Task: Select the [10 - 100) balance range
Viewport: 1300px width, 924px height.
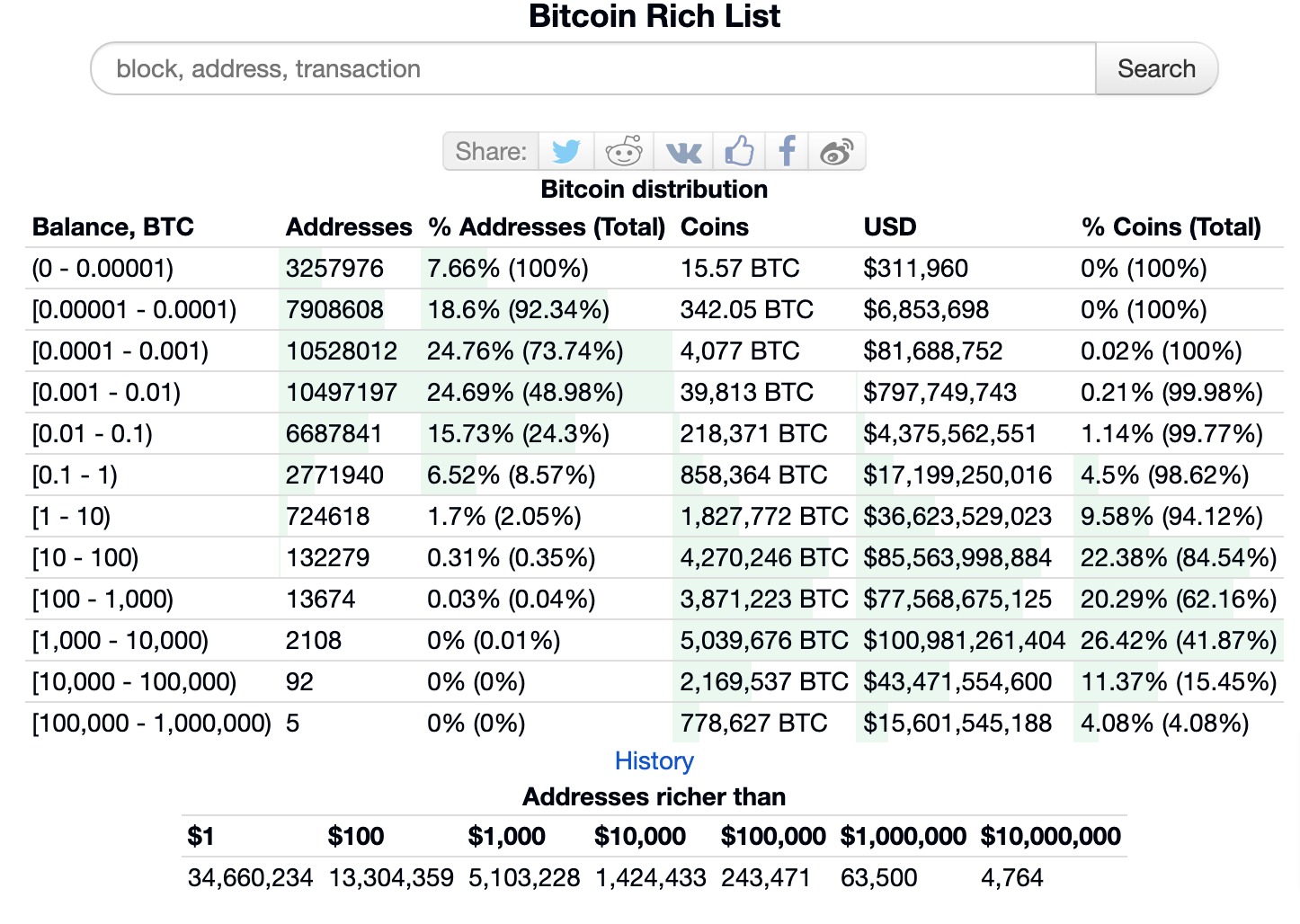Action: click(85, 557)
